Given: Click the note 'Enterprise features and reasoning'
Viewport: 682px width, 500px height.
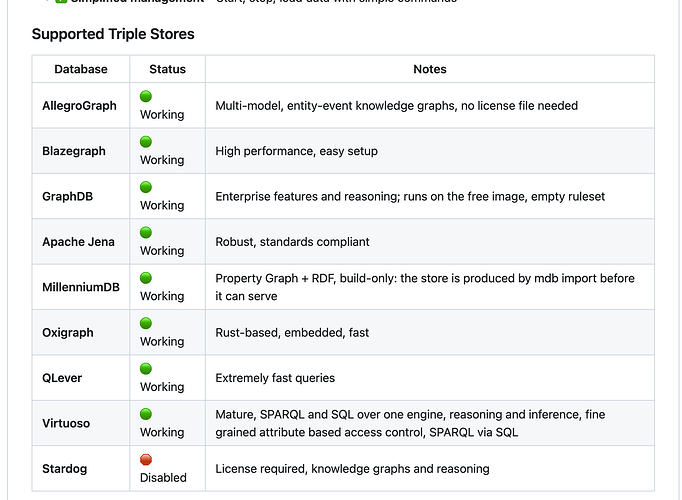Looking at the screenshot, I should click(308, 197).
